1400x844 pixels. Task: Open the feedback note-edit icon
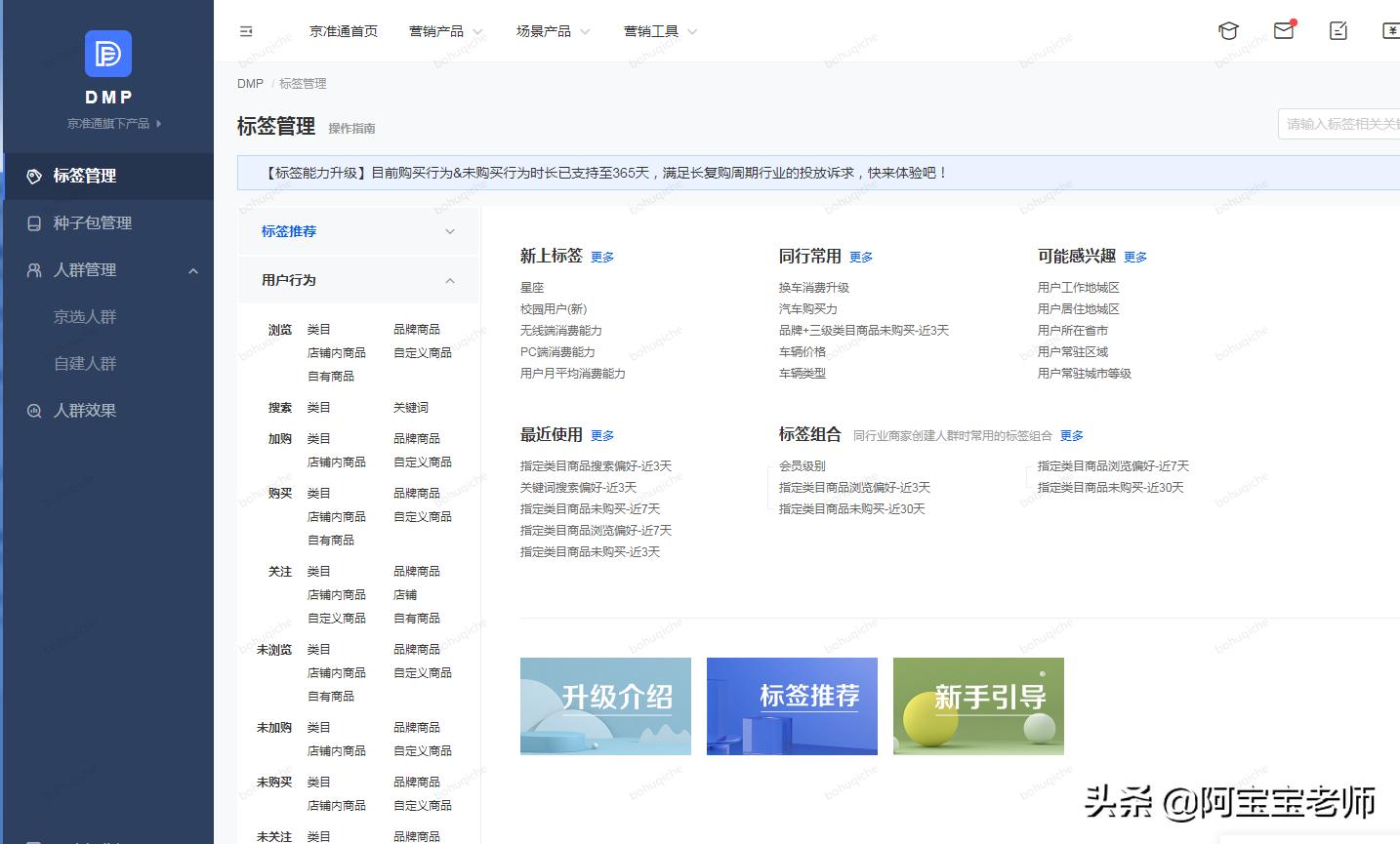click(1337, 30)
